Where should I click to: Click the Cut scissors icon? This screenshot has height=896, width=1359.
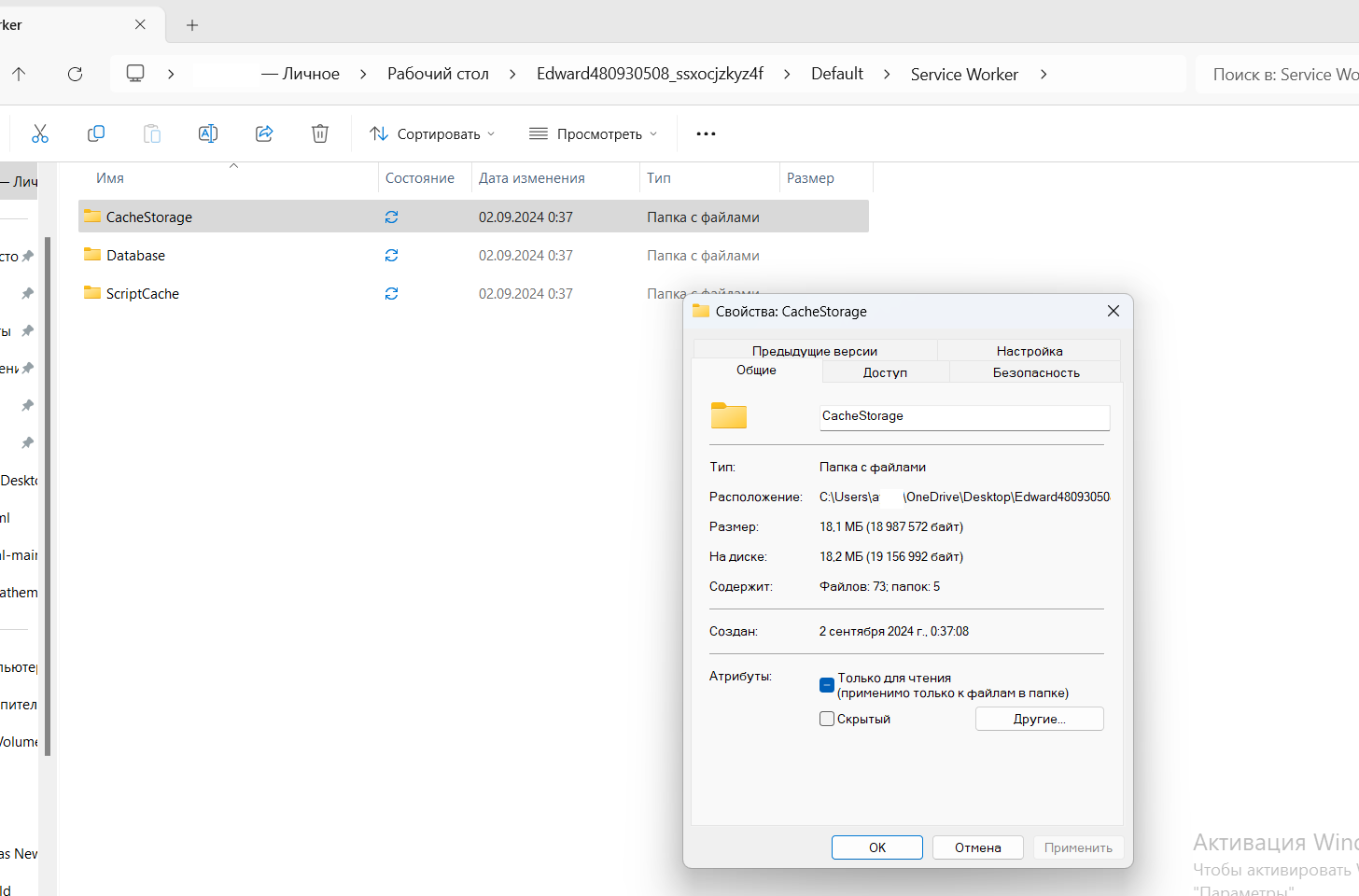(40, 133)
